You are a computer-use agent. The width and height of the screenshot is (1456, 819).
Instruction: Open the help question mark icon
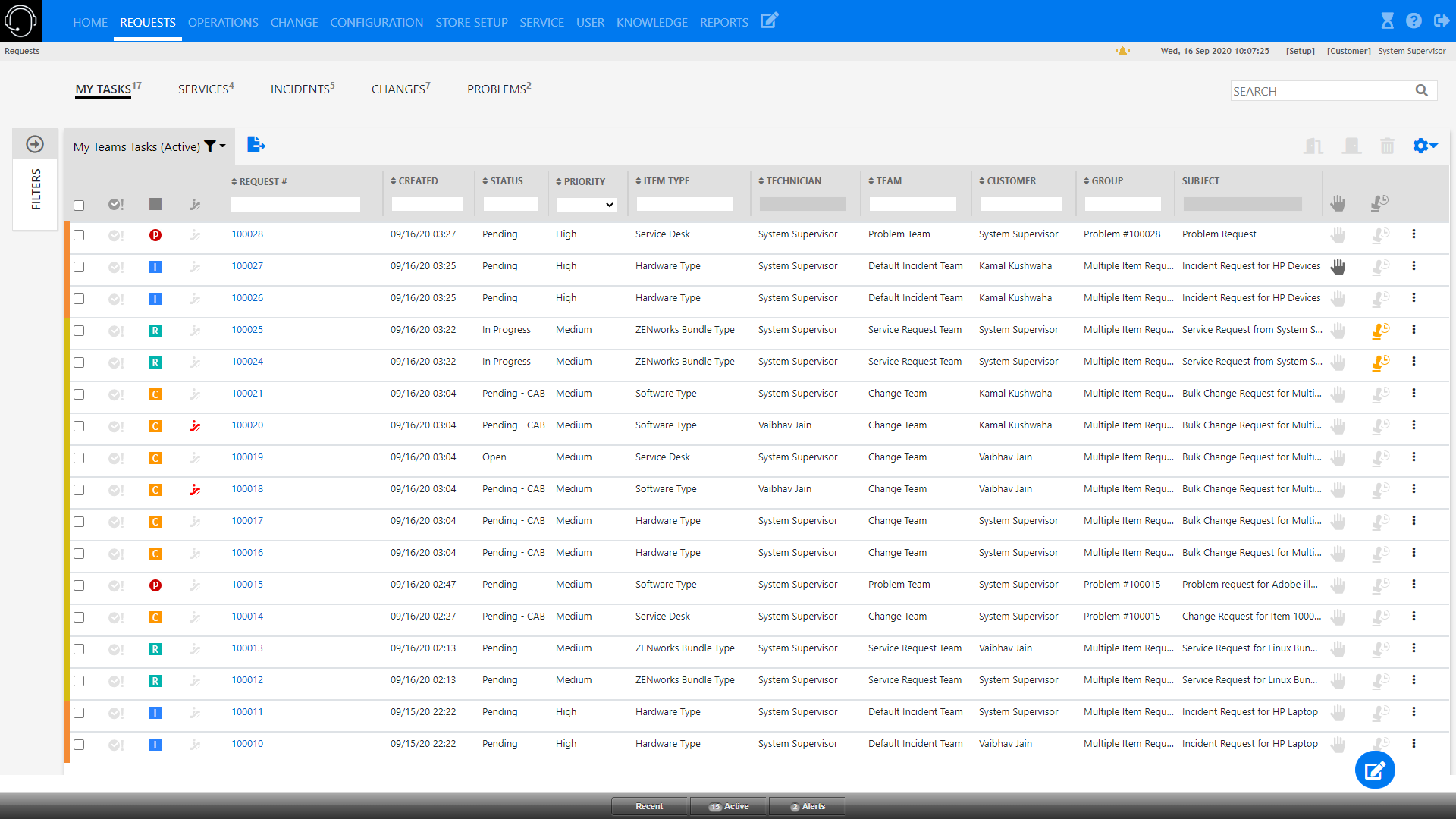[1414, 21]
